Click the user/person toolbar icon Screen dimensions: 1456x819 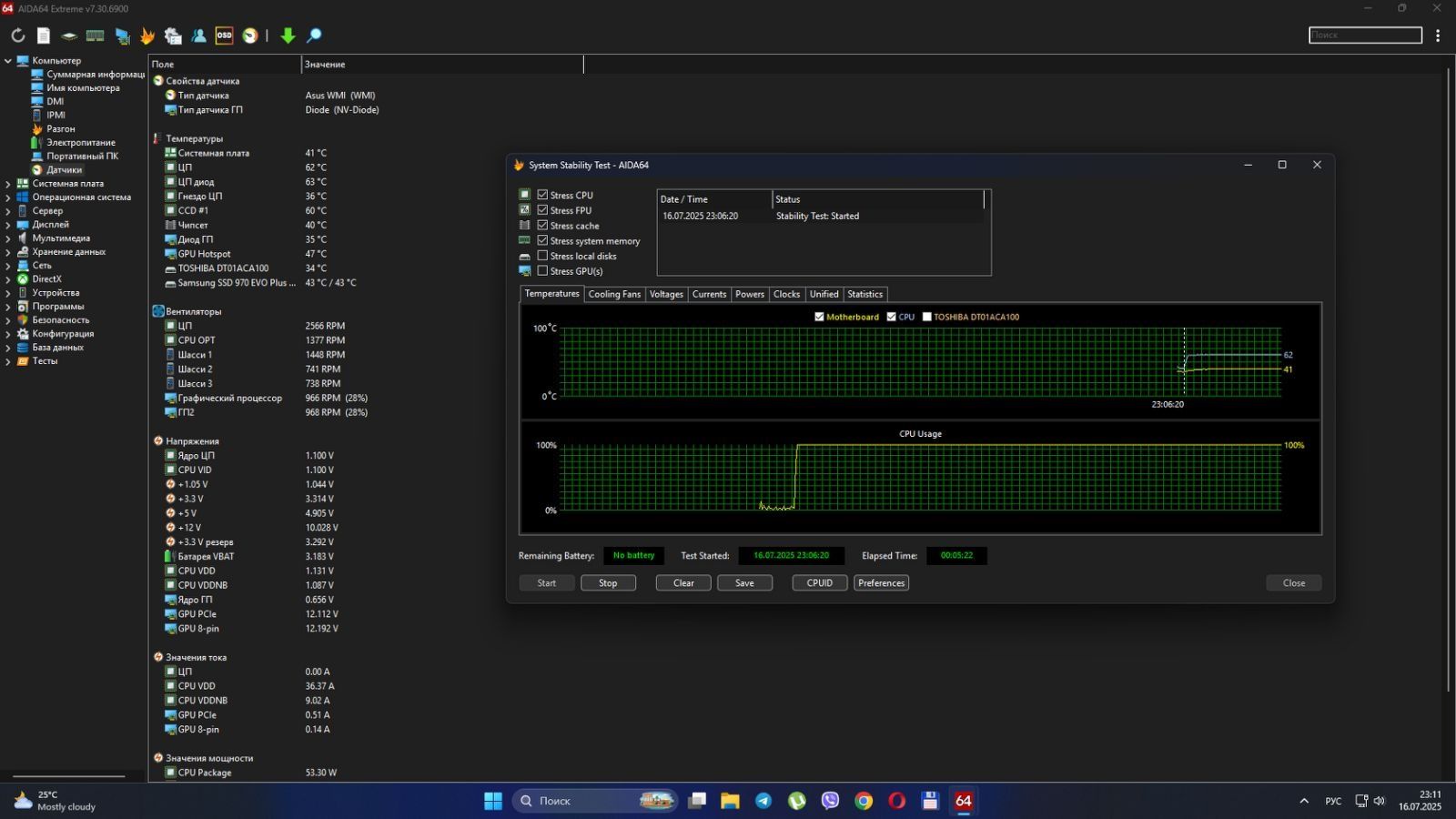point(198,35)
